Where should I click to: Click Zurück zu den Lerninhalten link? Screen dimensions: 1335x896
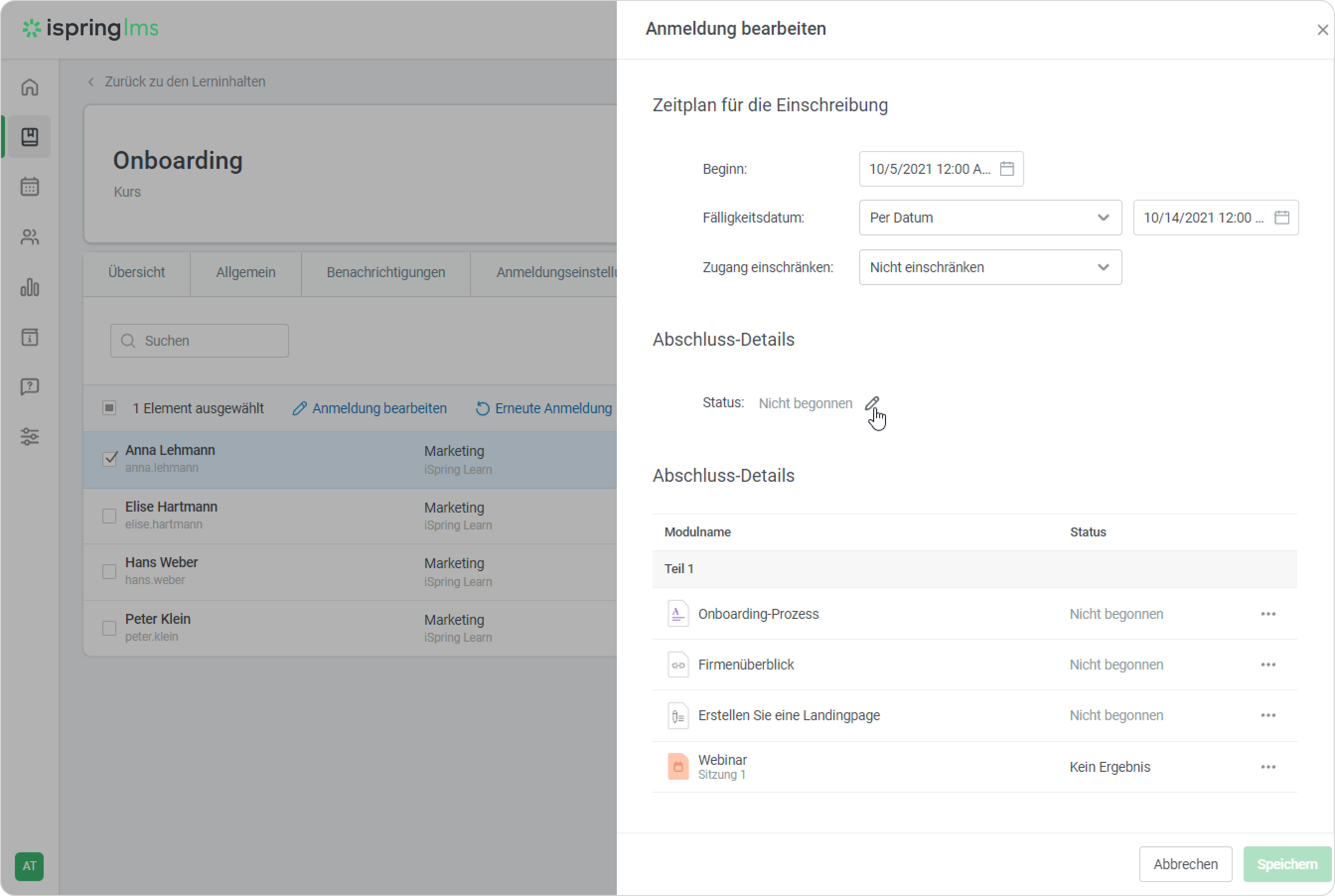184,82
